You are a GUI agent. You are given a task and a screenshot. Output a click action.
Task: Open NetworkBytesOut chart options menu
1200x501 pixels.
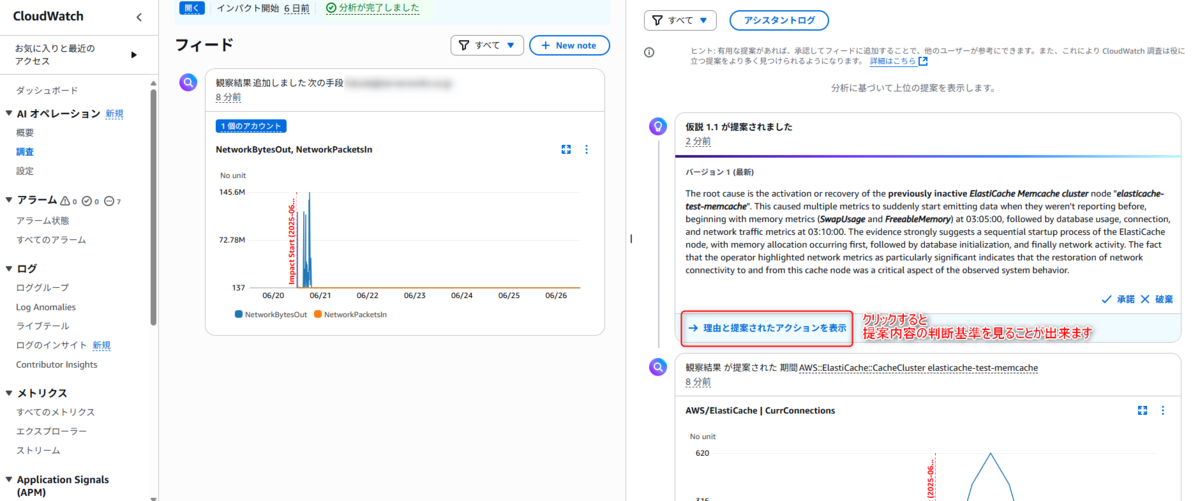pyautogui.click(x=587, y=150)
